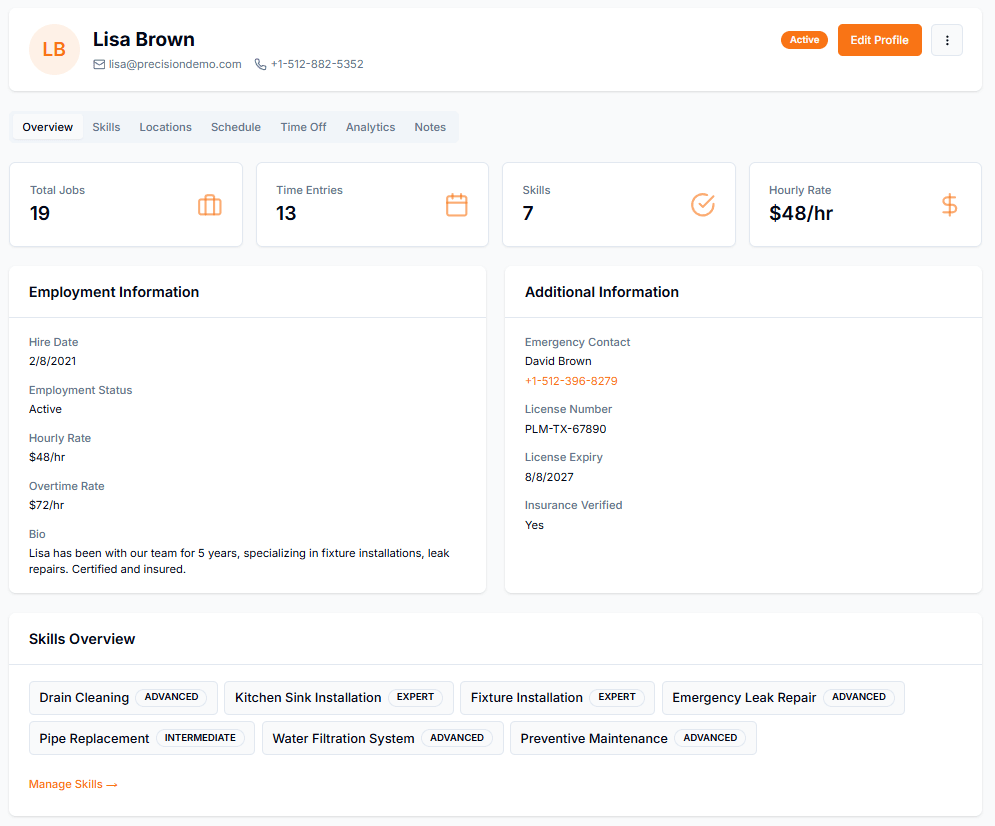
Task: Click the EXPERT badge on Fixture Installation
Action: [x=617, y=697]
